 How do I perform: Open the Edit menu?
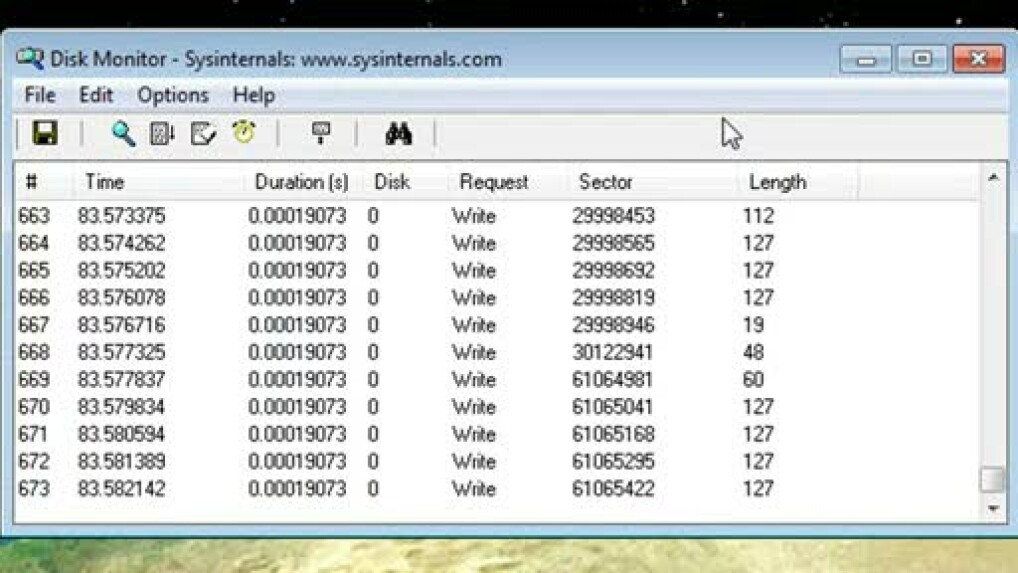pos(96,95)
